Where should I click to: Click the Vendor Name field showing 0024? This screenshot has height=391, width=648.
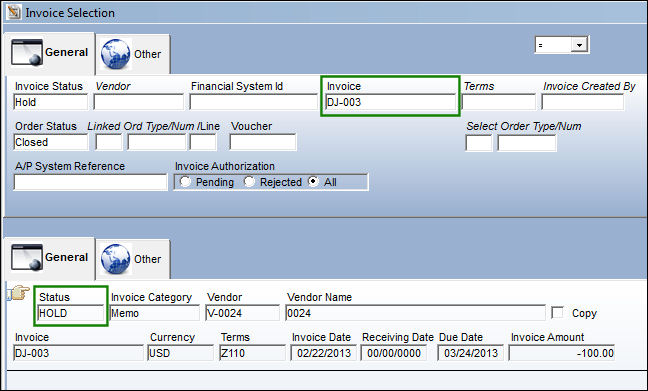pos(415,313)
